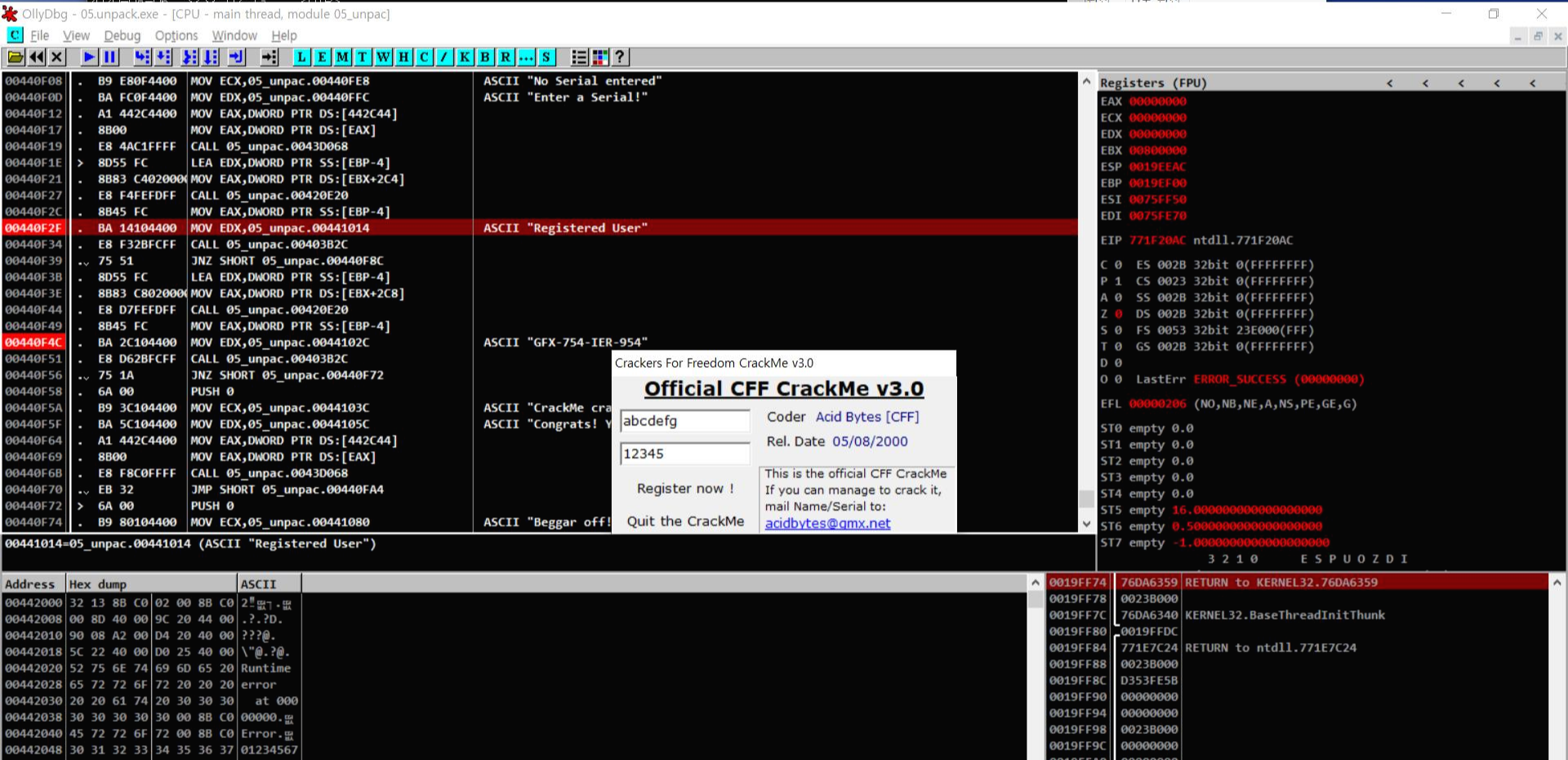The image size is (1568, 760).
Task: Select the EAX register value
Action: pyautogui.click(x=1158, y=101)
